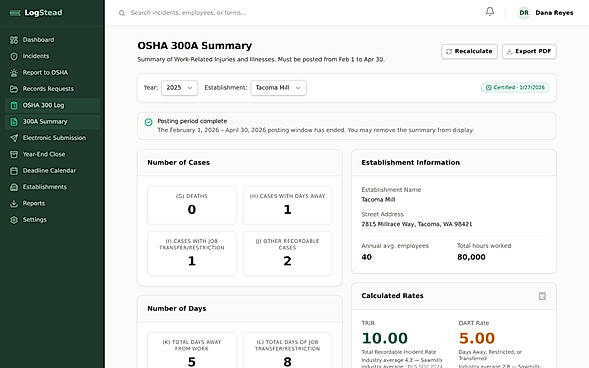This screenshot has width=589, height=368.
Task: Open Settings page
Action: 53,220
